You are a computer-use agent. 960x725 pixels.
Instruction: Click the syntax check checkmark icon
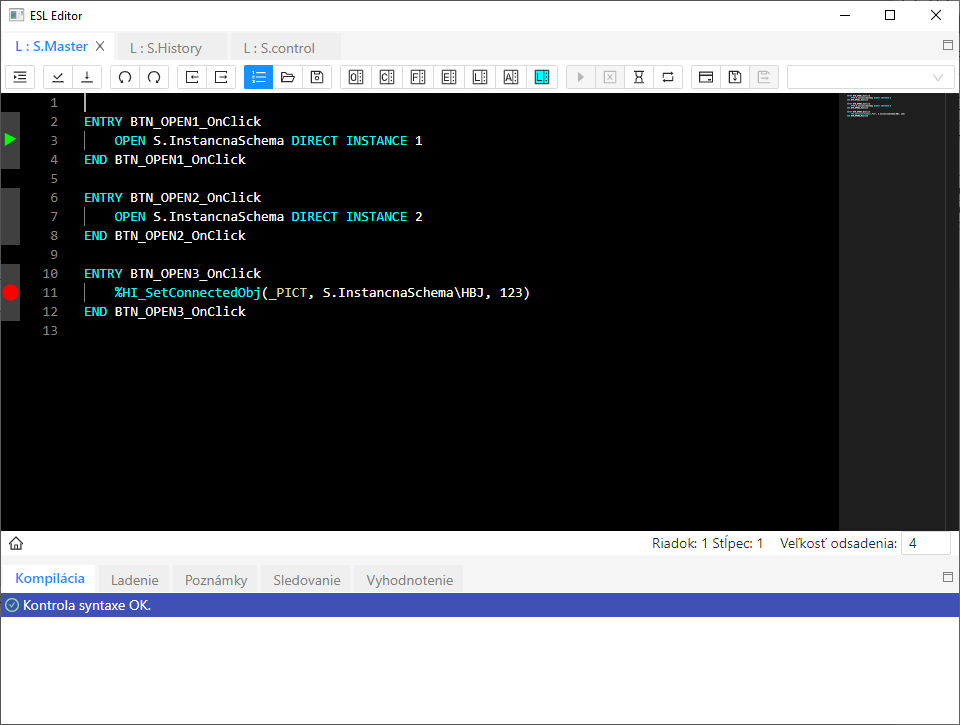click(58, 77)
